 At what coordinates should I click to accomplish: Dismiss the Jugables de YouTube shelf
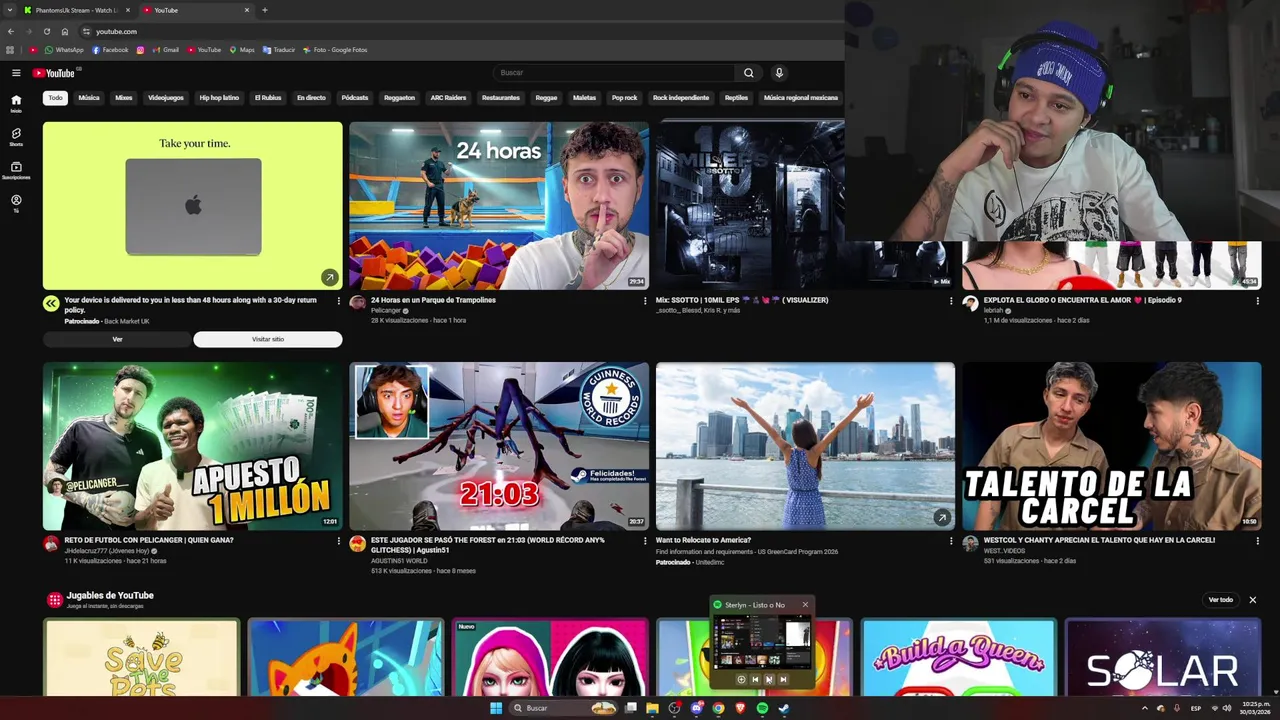pyautogui.click(x=1252, y=600)
